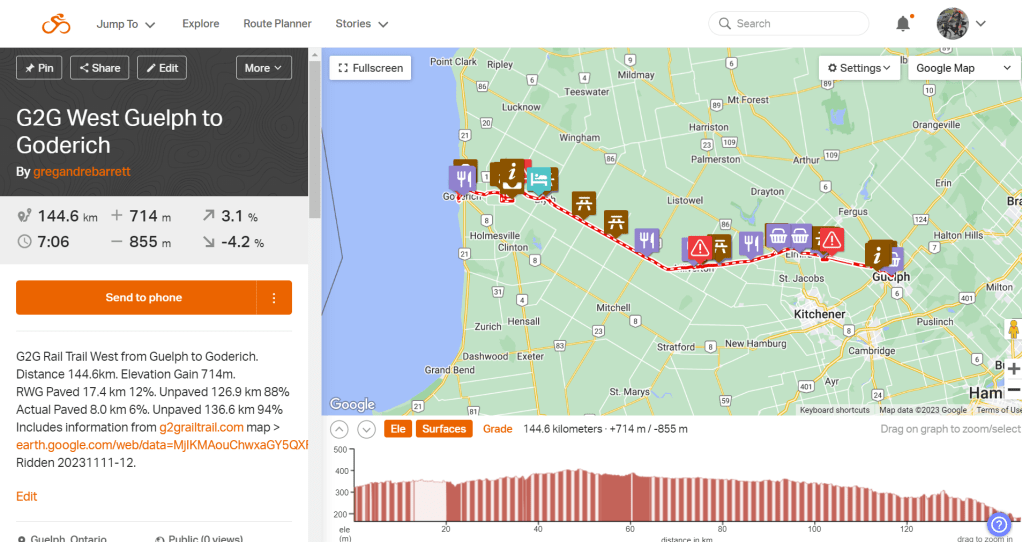Click the Share button
Viewport: 1022px width, 542px height.
[x=98, y=68]
